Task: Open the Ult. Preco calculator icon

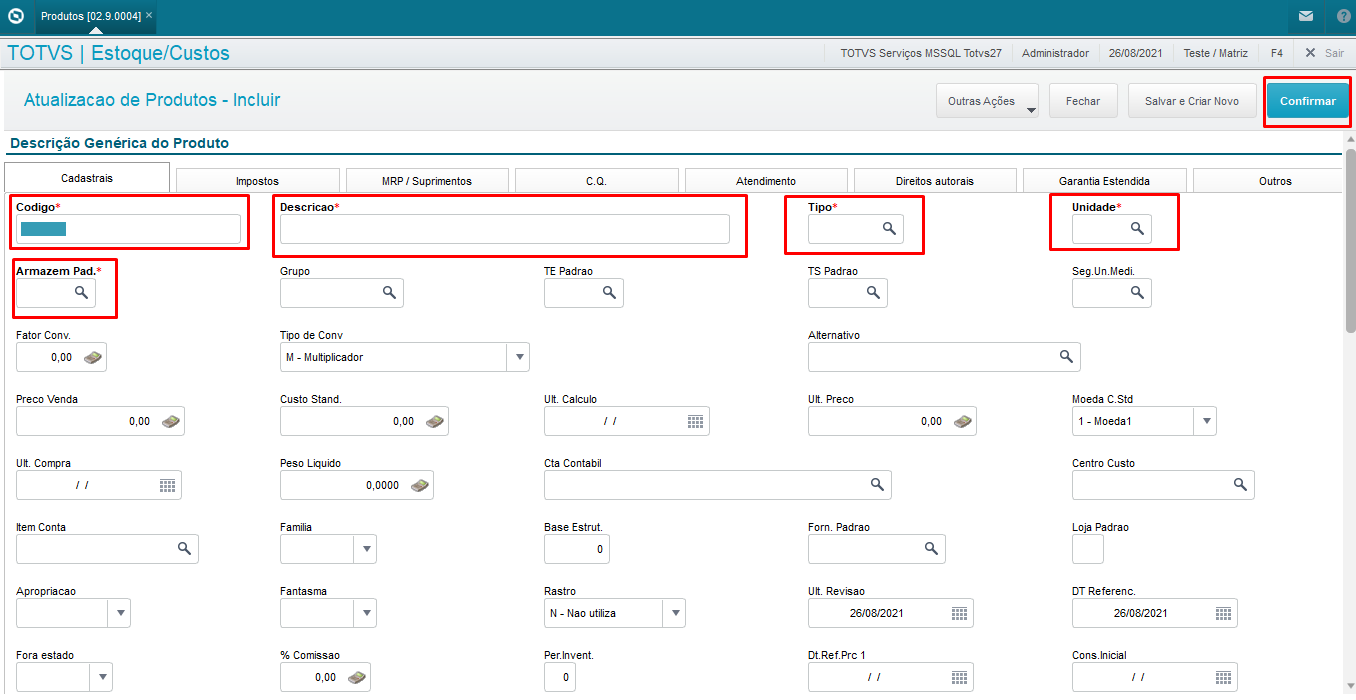Action: point(962,421)
